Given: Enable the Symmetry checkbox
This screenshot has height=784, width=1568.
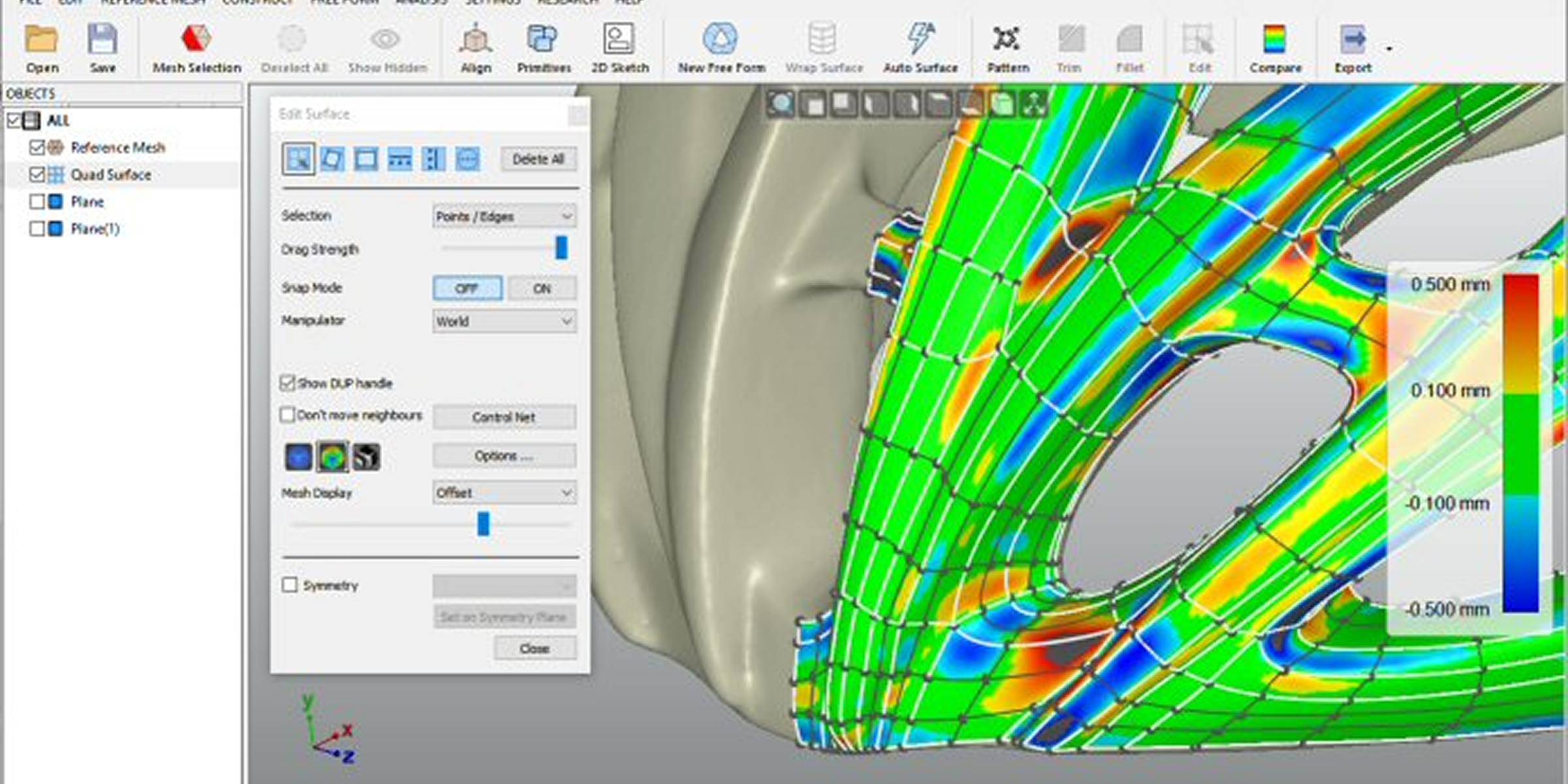Looking at the screenshot, I should pos(289,585).
